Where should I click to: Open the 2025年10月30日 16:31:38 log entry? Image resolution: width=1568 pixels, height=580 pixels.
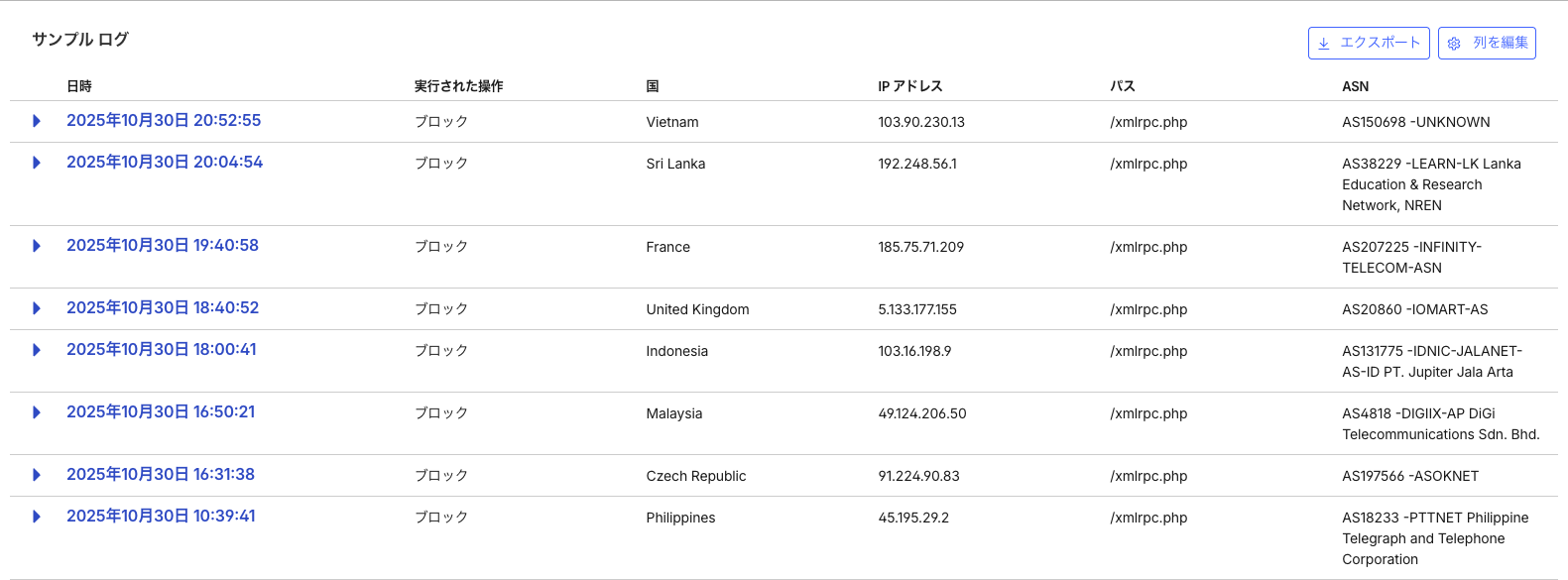click(x=161, y=475)
